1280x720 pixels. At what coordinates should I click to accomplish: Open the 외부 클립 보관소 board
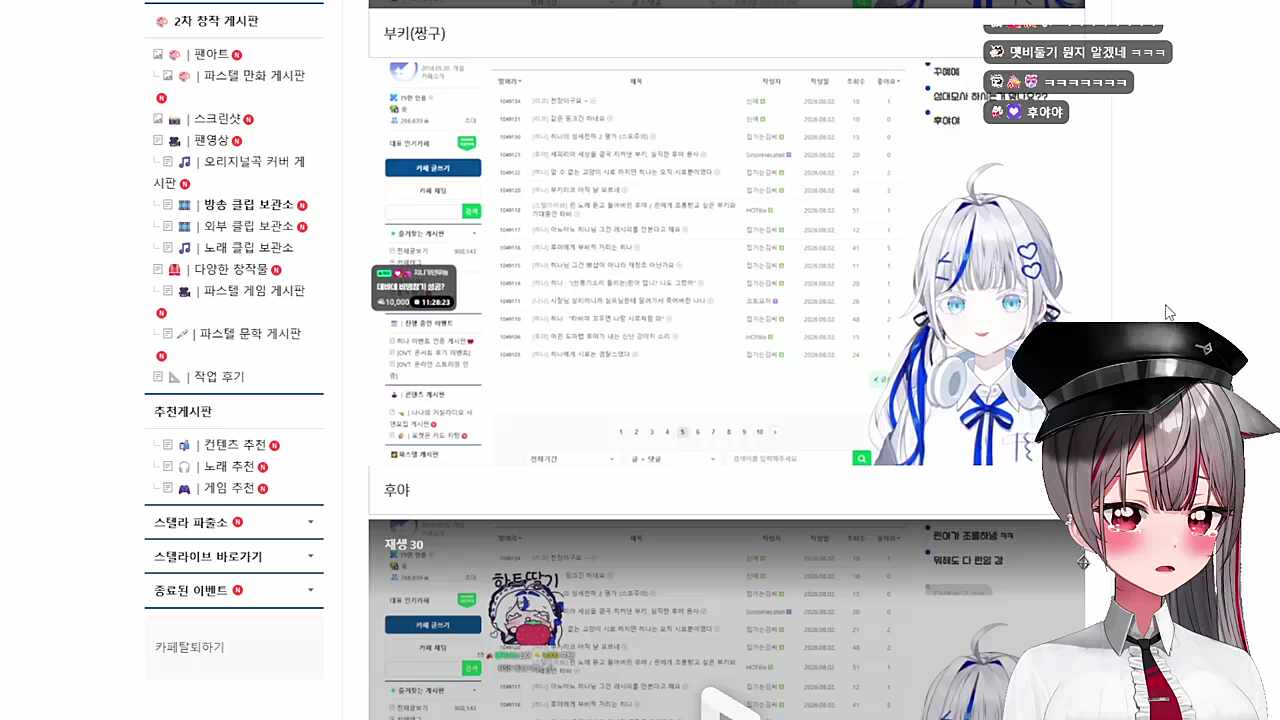tap(249, 227)
